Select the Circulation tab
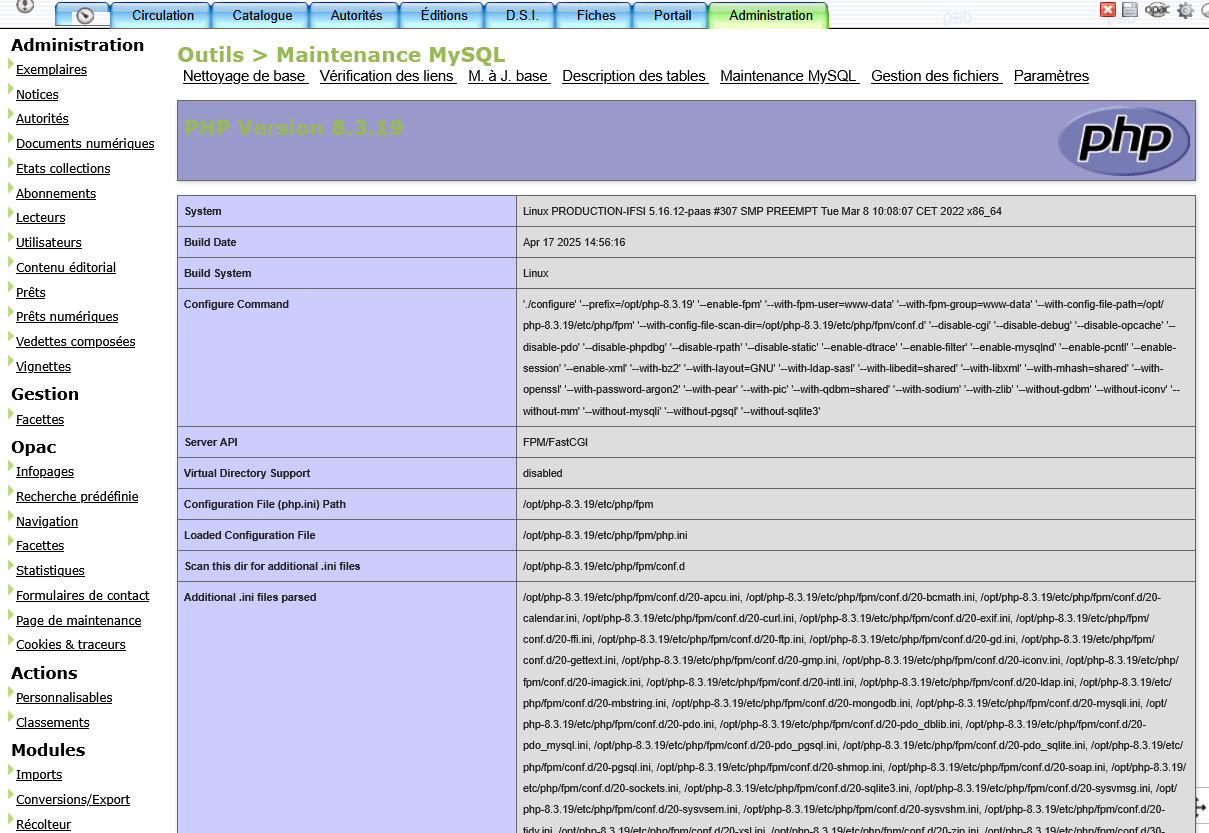Image resolution: width=1209 pixels, height=833 pixels. tap(163, 15)
